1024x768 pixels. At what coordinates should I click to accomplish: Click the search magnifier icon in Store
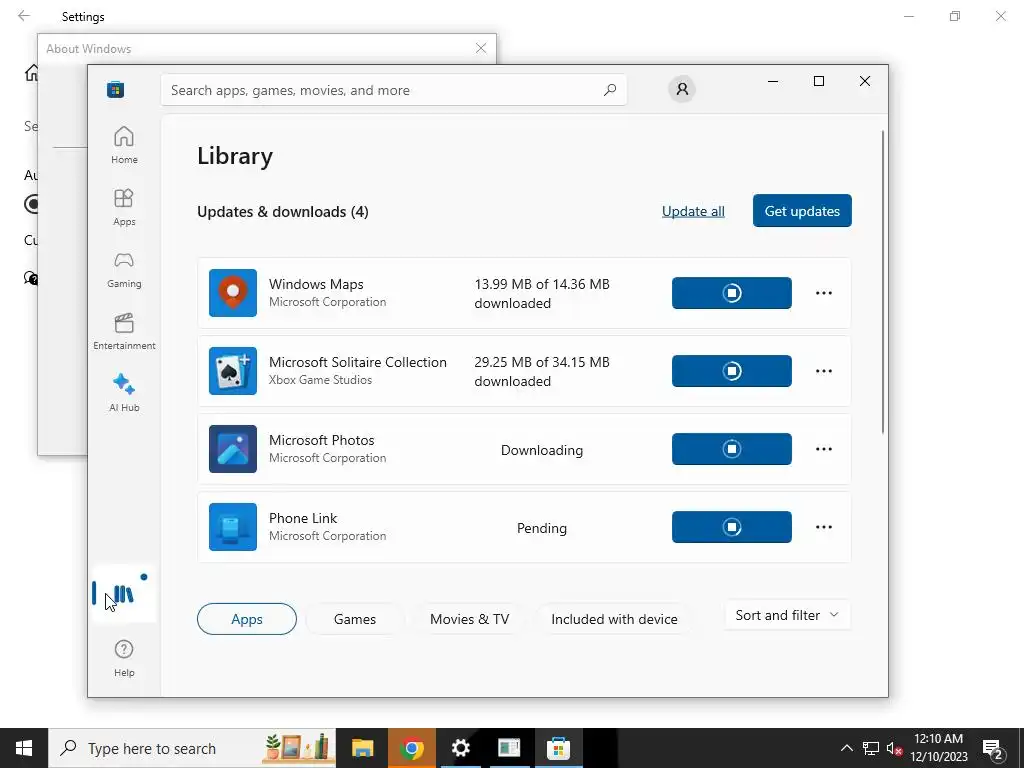[x=610, y=90]
